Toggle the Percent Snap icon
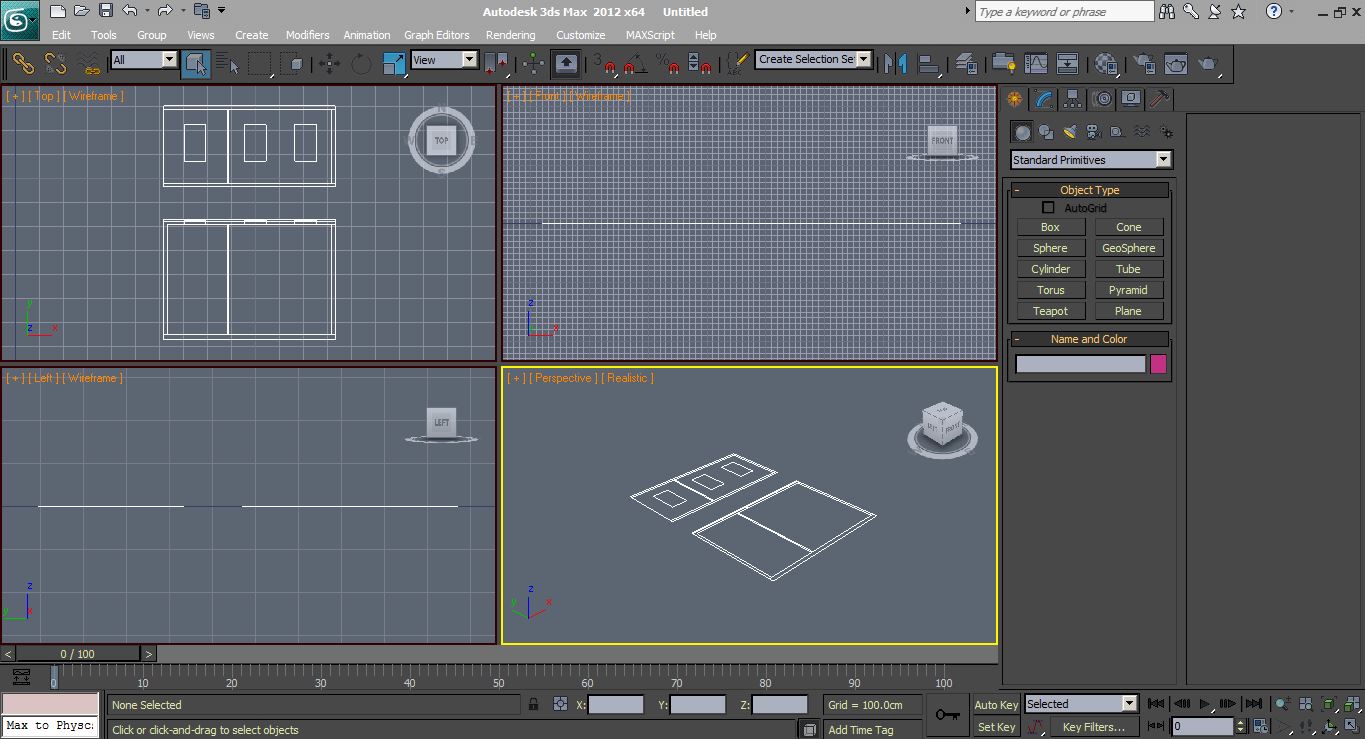This screenshot has height=739, width=1365. tap(667, 64)
